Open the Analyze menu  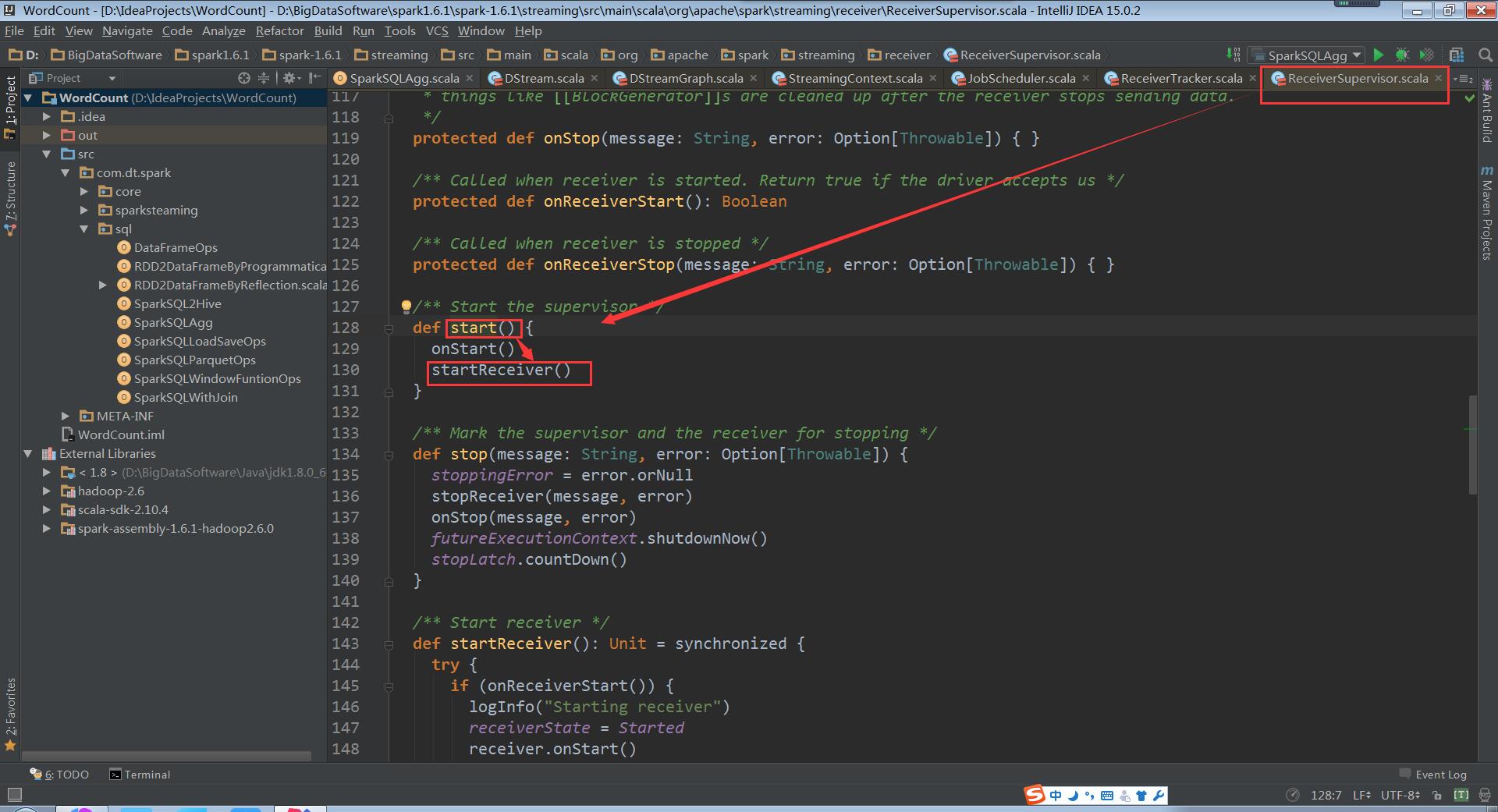coord(223,30)
